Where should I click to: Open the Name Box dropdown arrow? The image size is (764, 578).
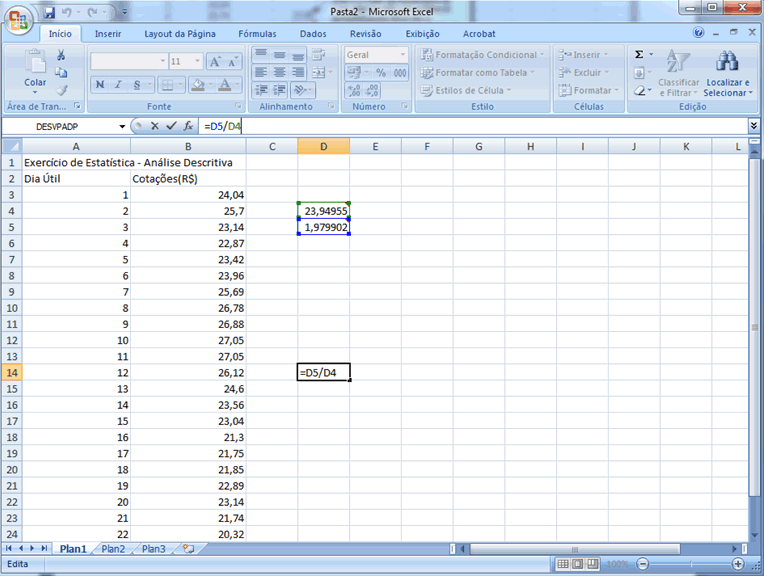point(122,126)
